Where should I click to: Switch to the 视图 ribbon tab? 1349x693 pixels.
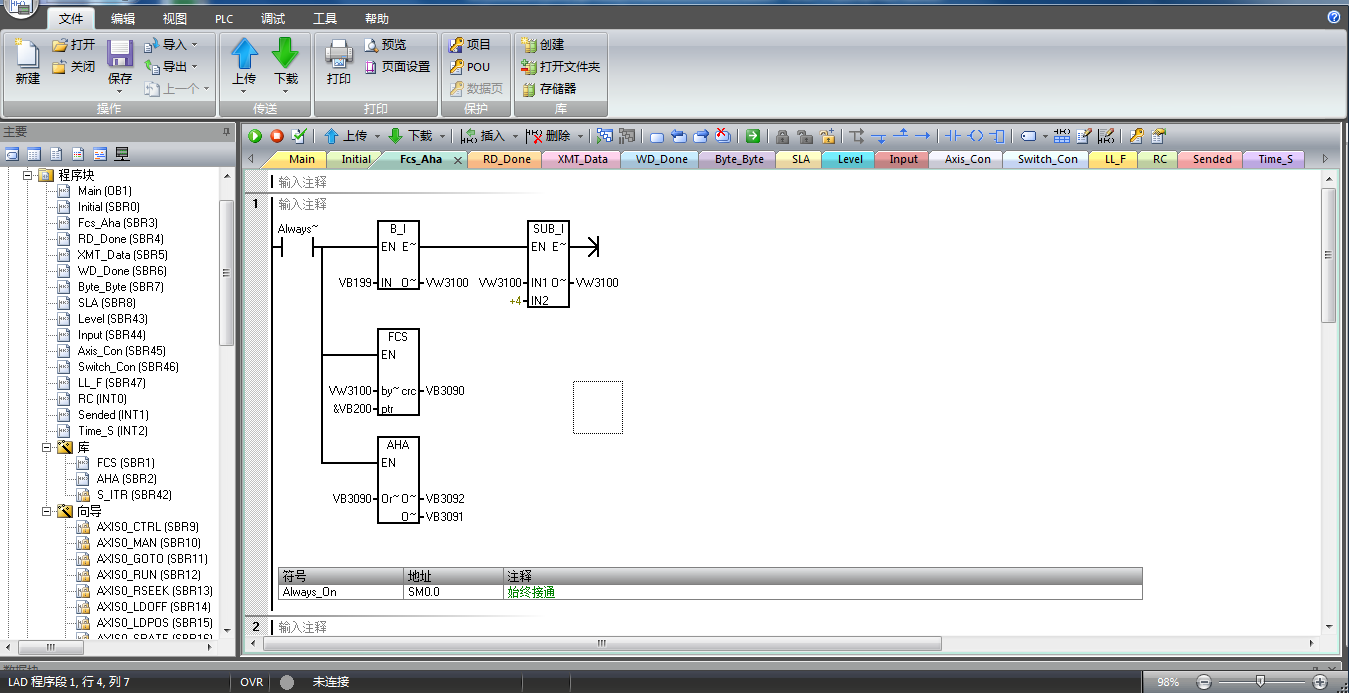(174, 19)
